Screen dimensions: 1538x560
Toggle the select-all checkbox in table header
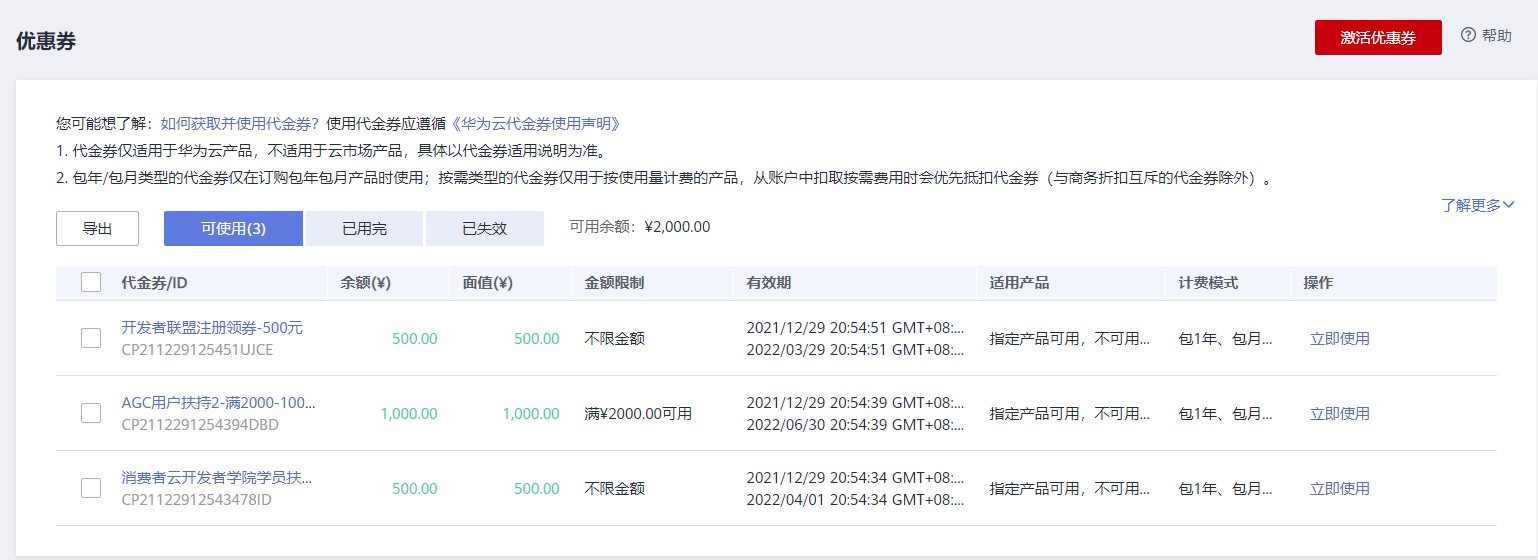[91, 282]
